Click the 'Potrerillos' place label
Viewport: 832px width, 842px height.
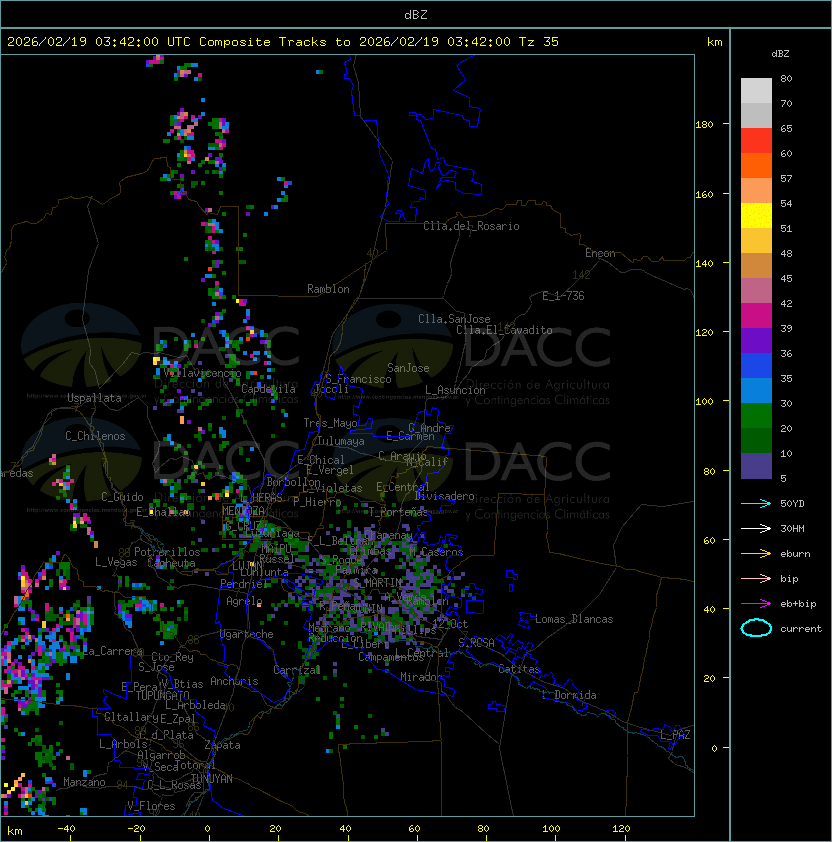coord(167,552)
